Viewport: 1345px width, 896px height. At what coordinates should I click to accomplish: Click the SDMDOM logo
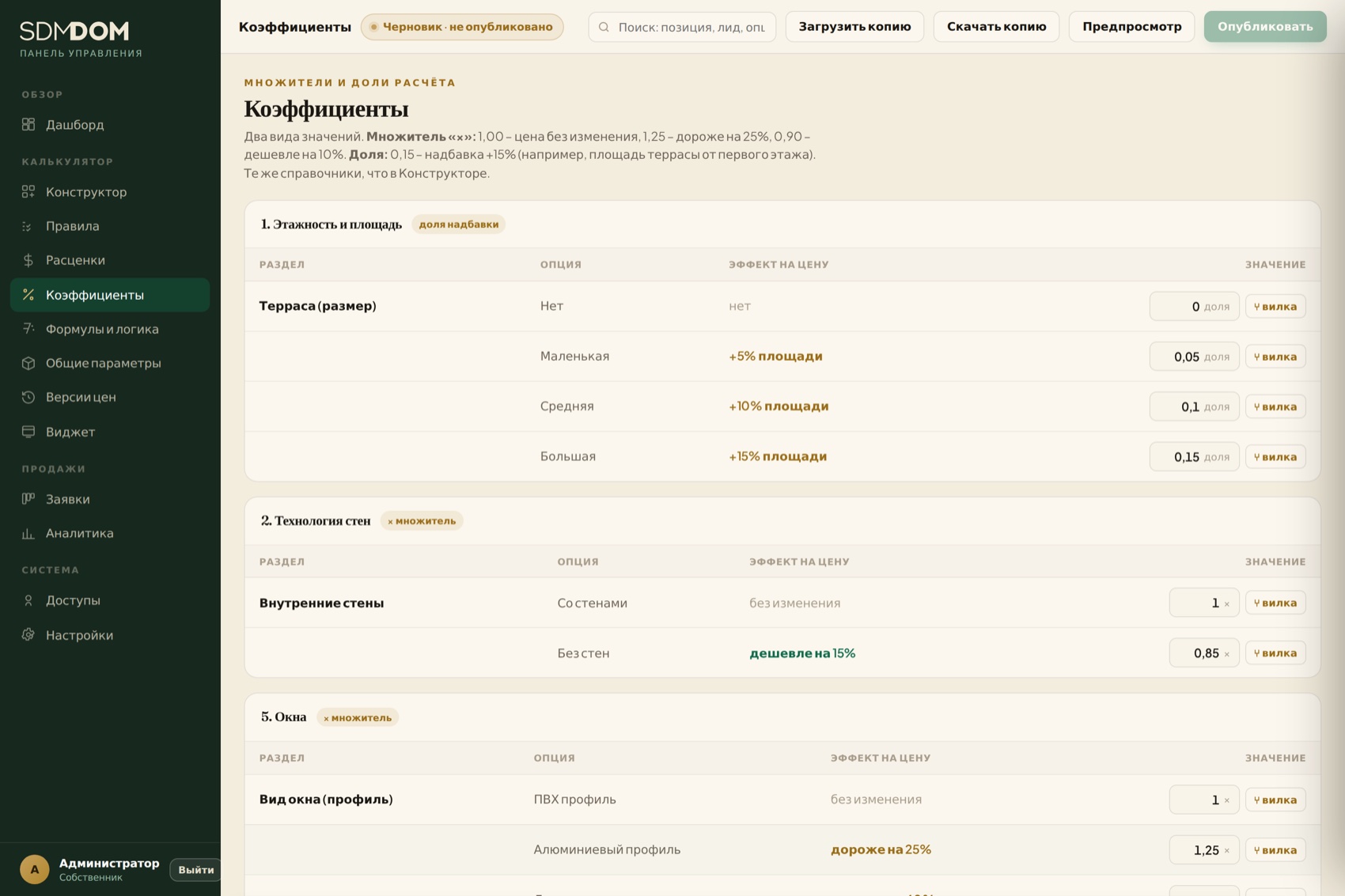click(x=75, y=31)
